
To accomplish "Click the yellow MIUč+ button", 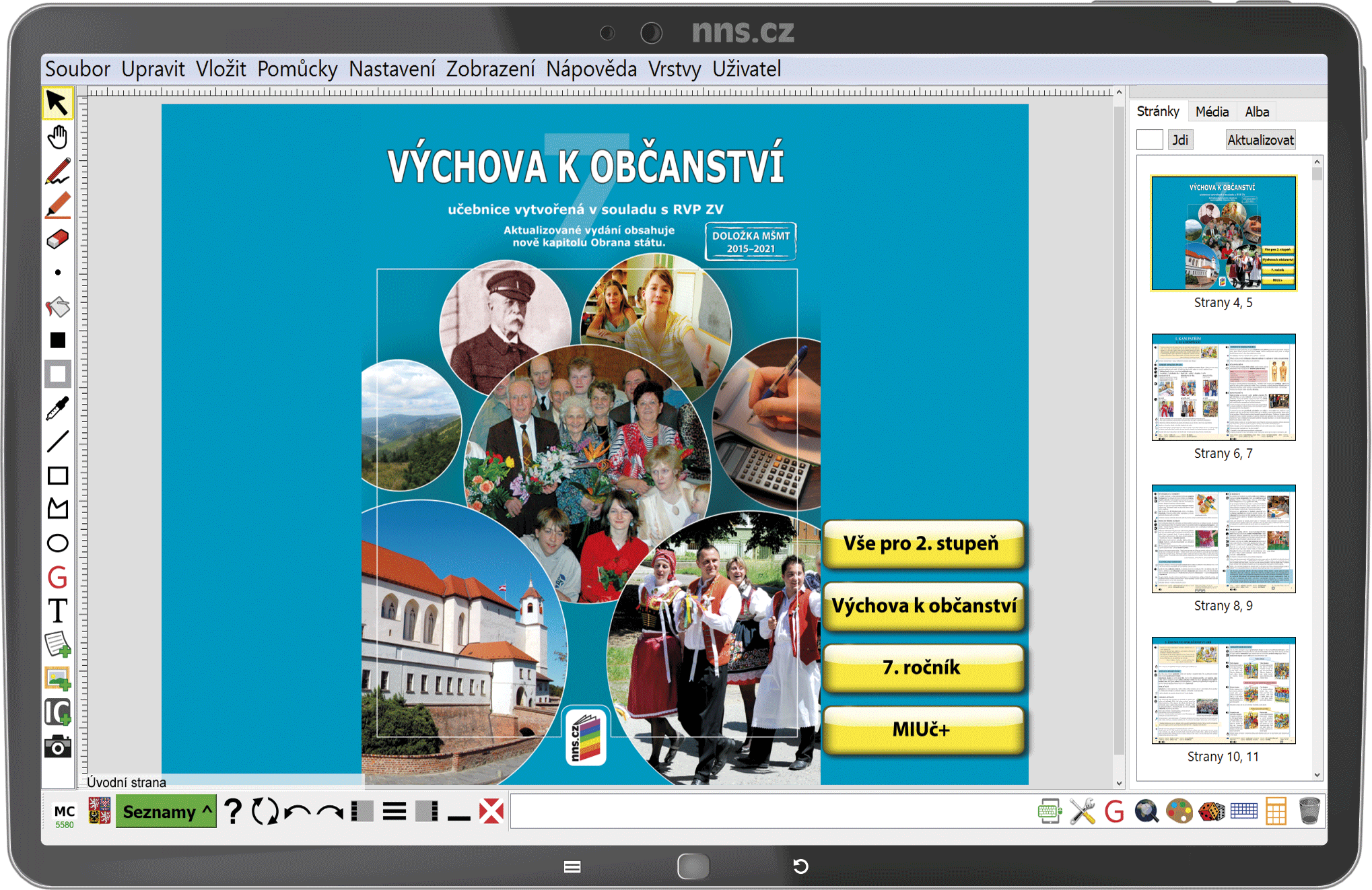I will coord(922,730).
